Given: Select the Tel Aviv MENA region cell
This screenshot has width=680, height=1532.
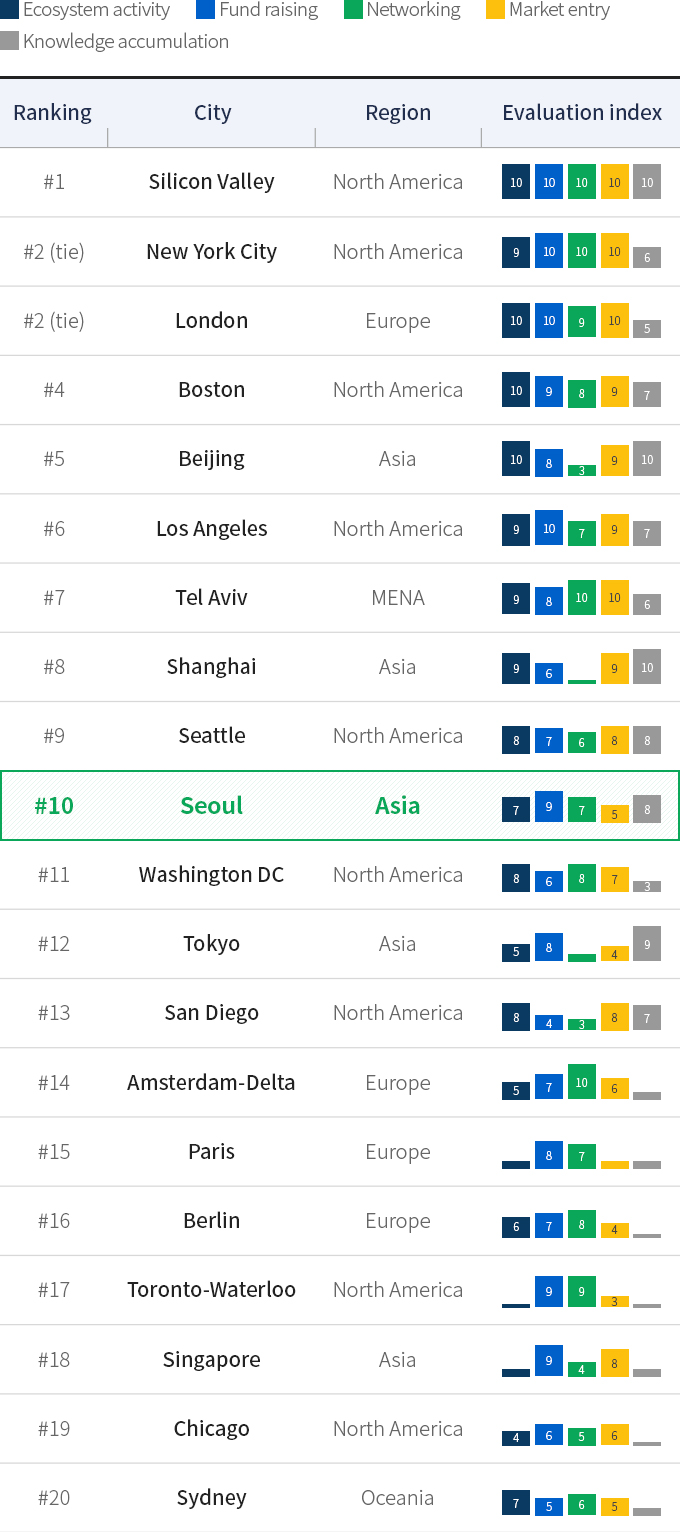Looking at the screenshot, I should tap(398, 598).
